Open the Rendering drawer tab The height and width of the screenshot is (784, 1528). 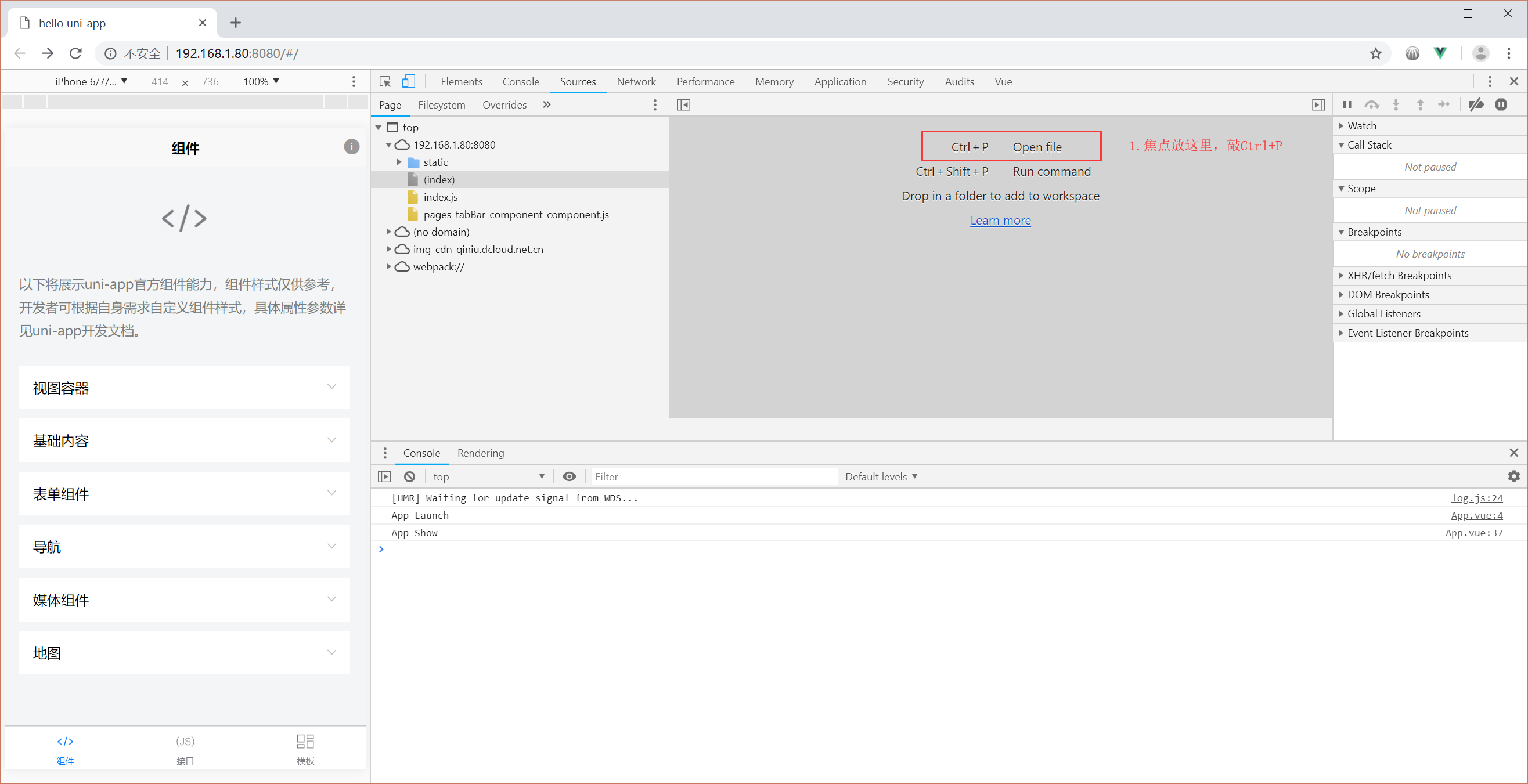[x=480, y=453]
